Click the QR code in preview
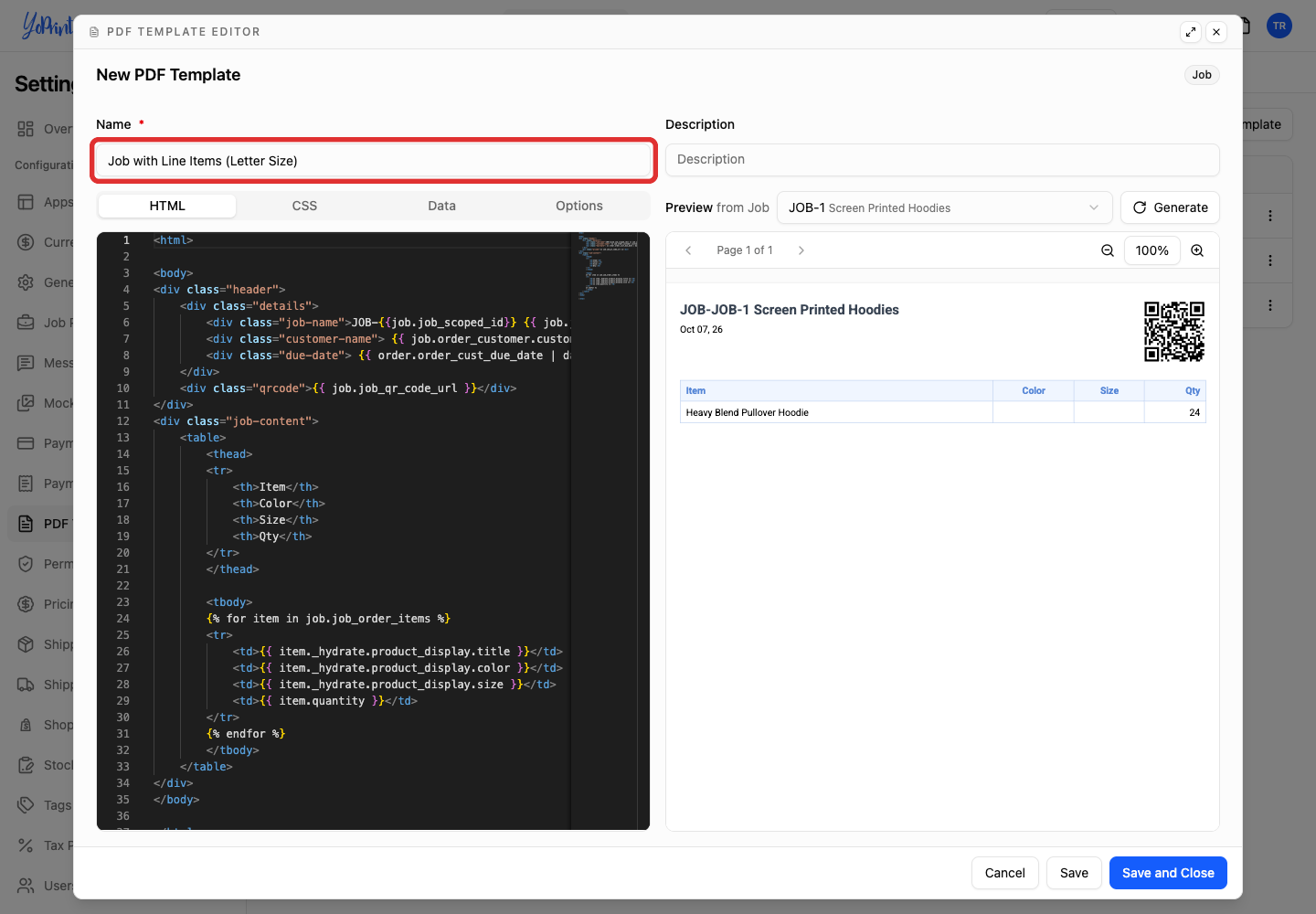Image resolution: width=1316 pixels, height=914 pixels. (x=1174, y=332)
